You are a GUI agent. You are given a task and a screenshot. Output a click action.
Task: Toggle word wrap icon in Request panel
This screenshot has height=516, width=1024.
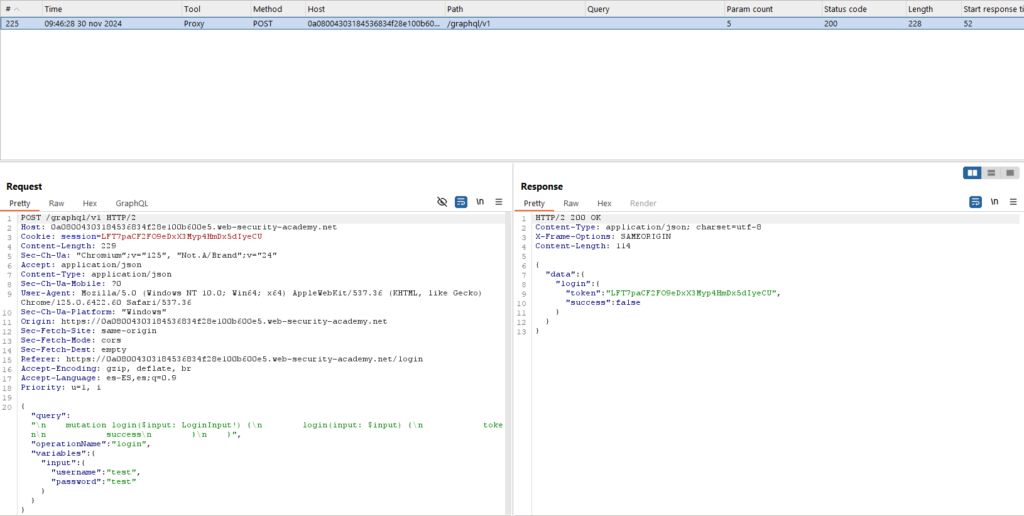[461, 202]
